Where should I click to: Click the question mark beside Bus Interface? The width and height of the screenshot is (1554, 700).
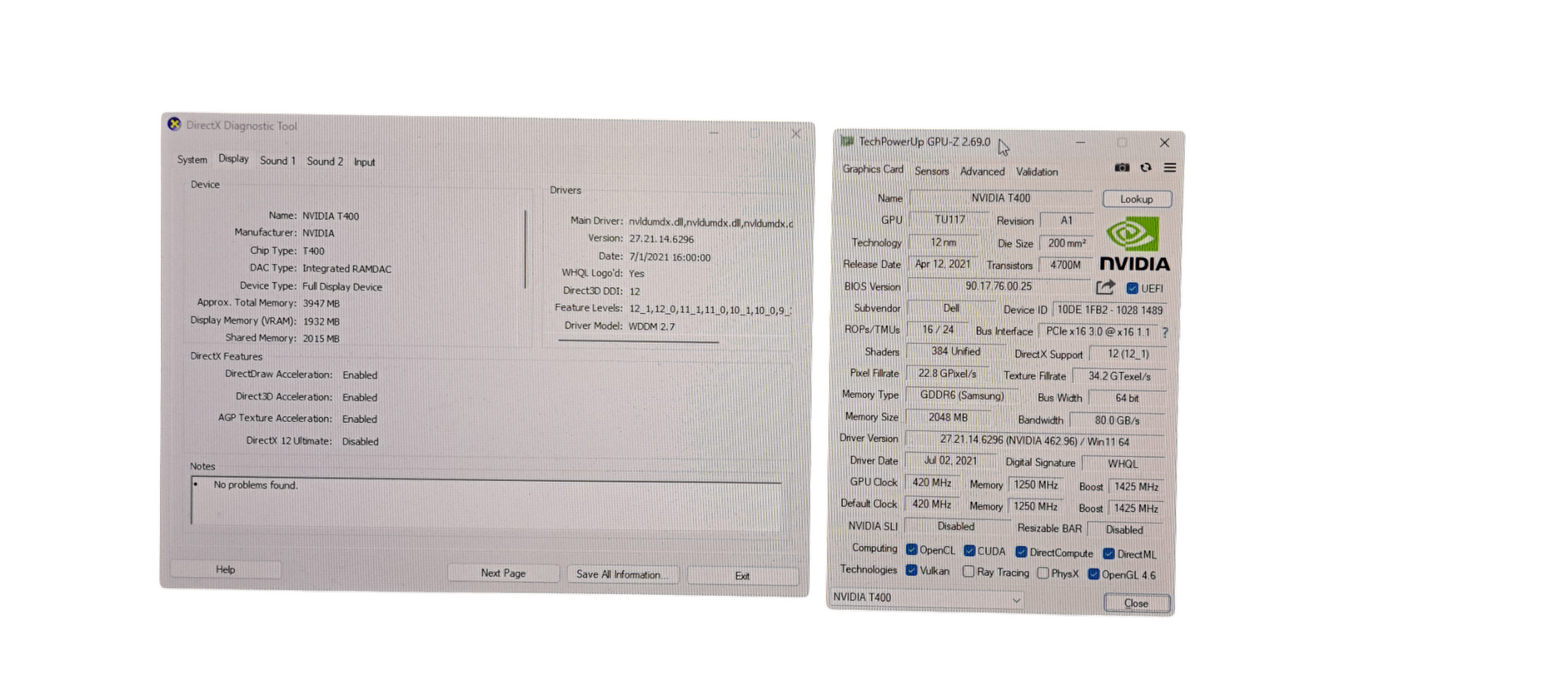[1166, 331]
